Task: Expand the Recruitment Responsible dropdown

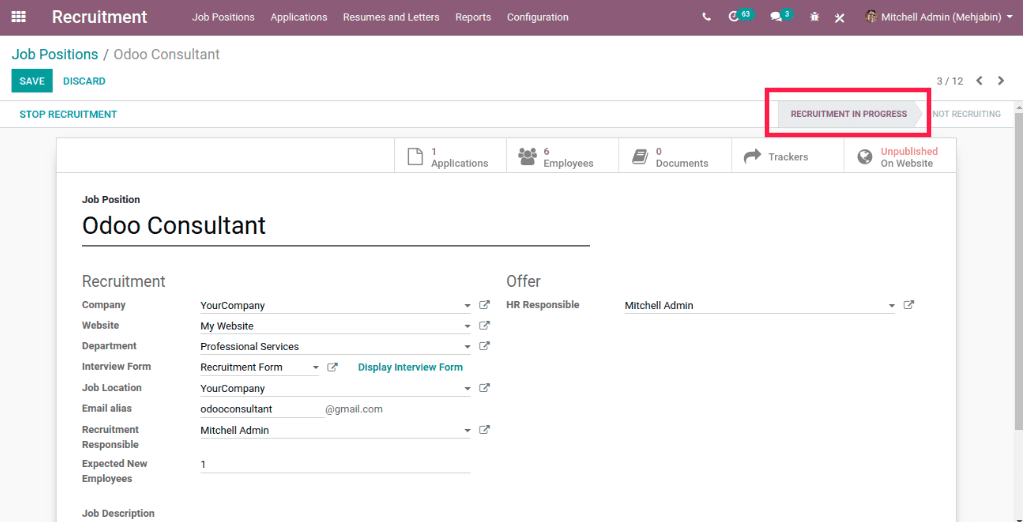Action: [x=467, y=431]
